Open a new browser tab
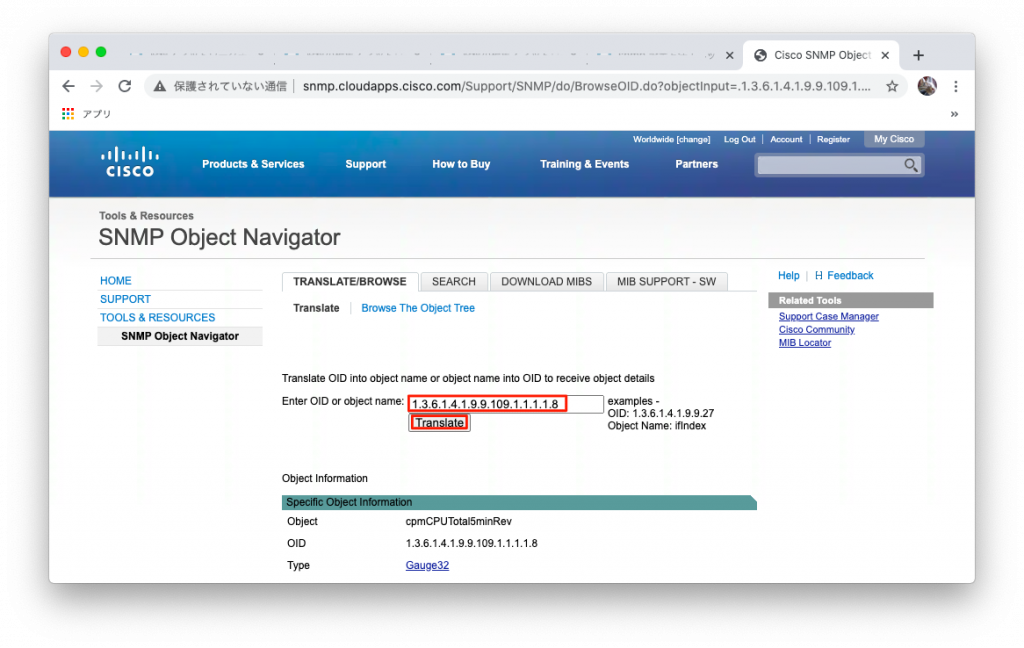Viewport: 1024px width, 648px height. click(916, 55)
